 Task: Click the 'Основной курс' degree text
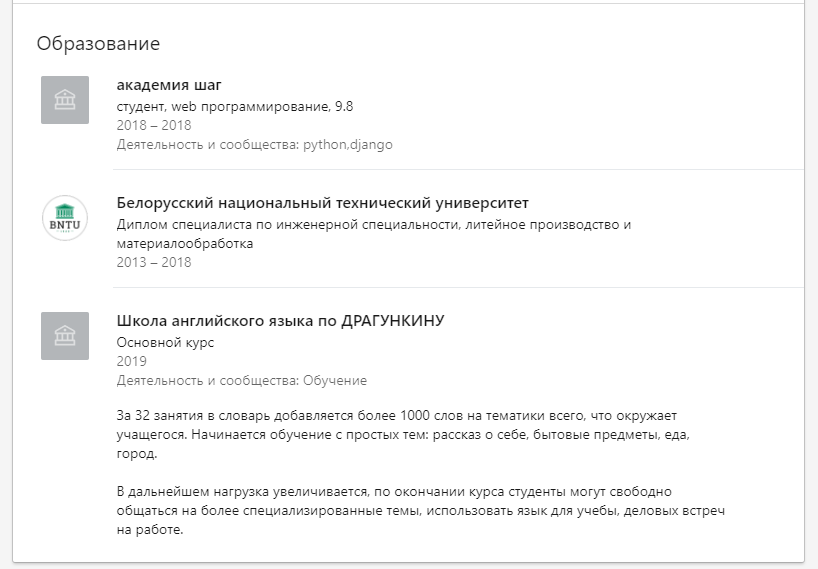pos(165,342)
